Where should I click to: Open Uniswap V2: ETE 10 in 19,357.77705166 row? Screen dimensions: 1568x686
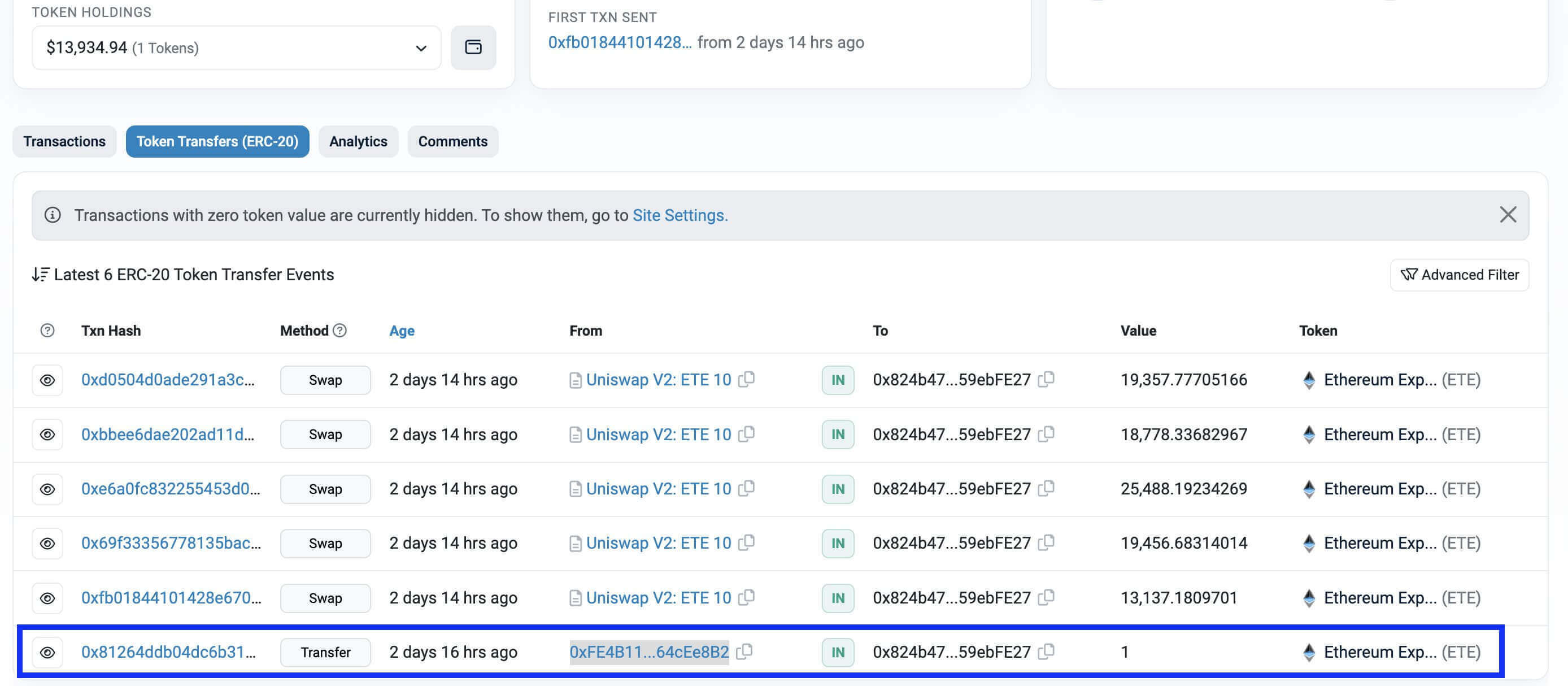659,380
